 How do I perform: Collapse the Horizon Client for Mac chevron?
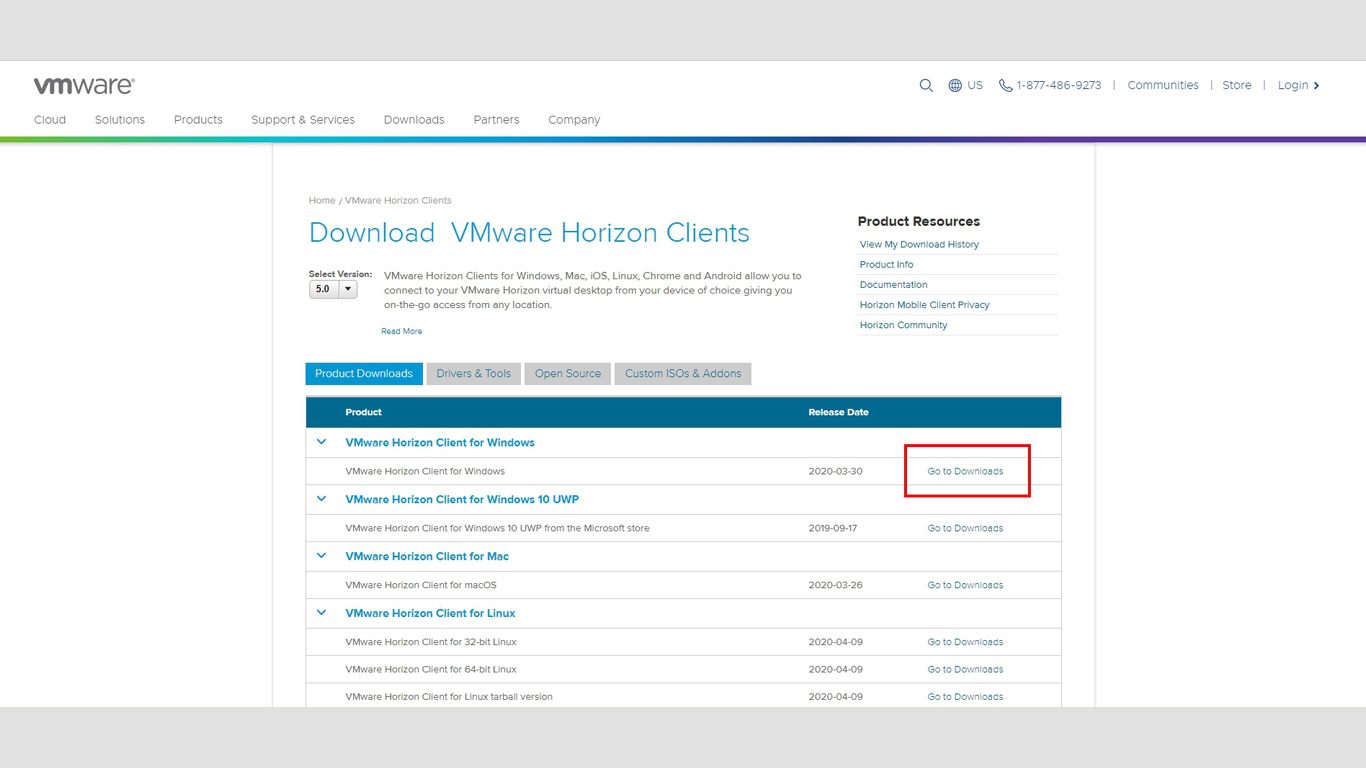coord(322,556)
